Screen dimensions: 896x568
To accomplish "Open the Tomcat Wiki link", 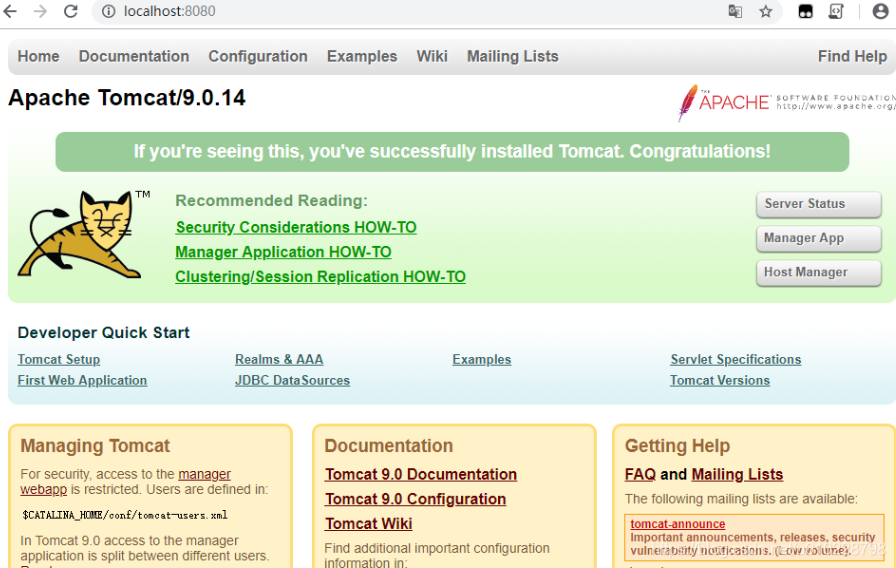I will point(369,523).
